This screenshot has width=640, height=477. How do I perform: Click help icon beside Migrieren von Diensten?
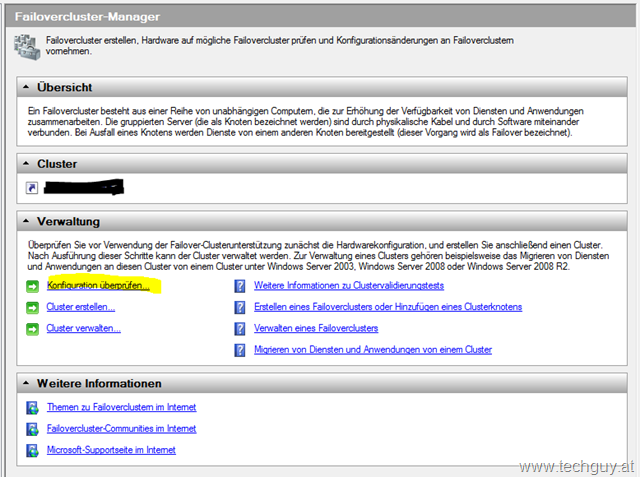click(x=240, y=350)
